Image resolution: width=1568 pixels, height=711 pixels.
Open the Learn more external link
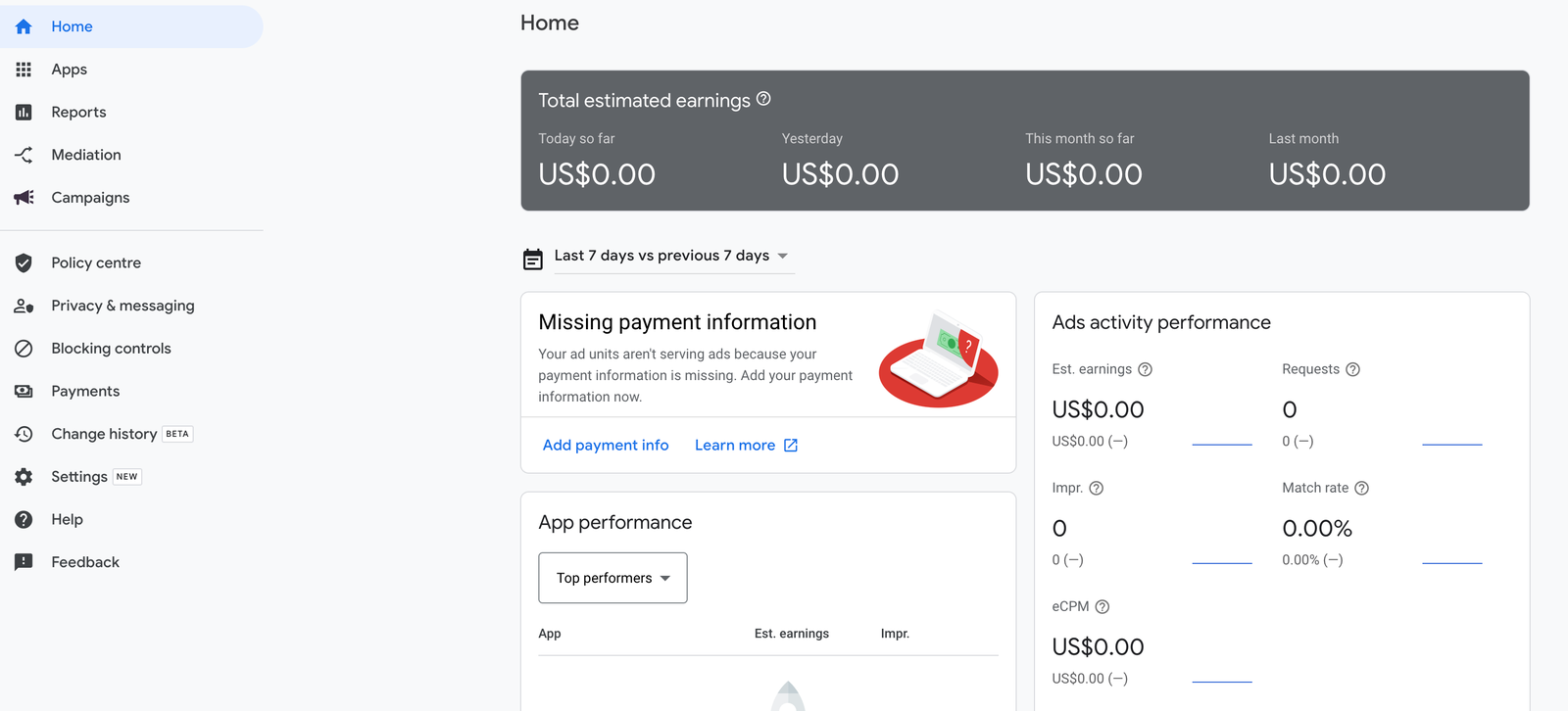746,445
